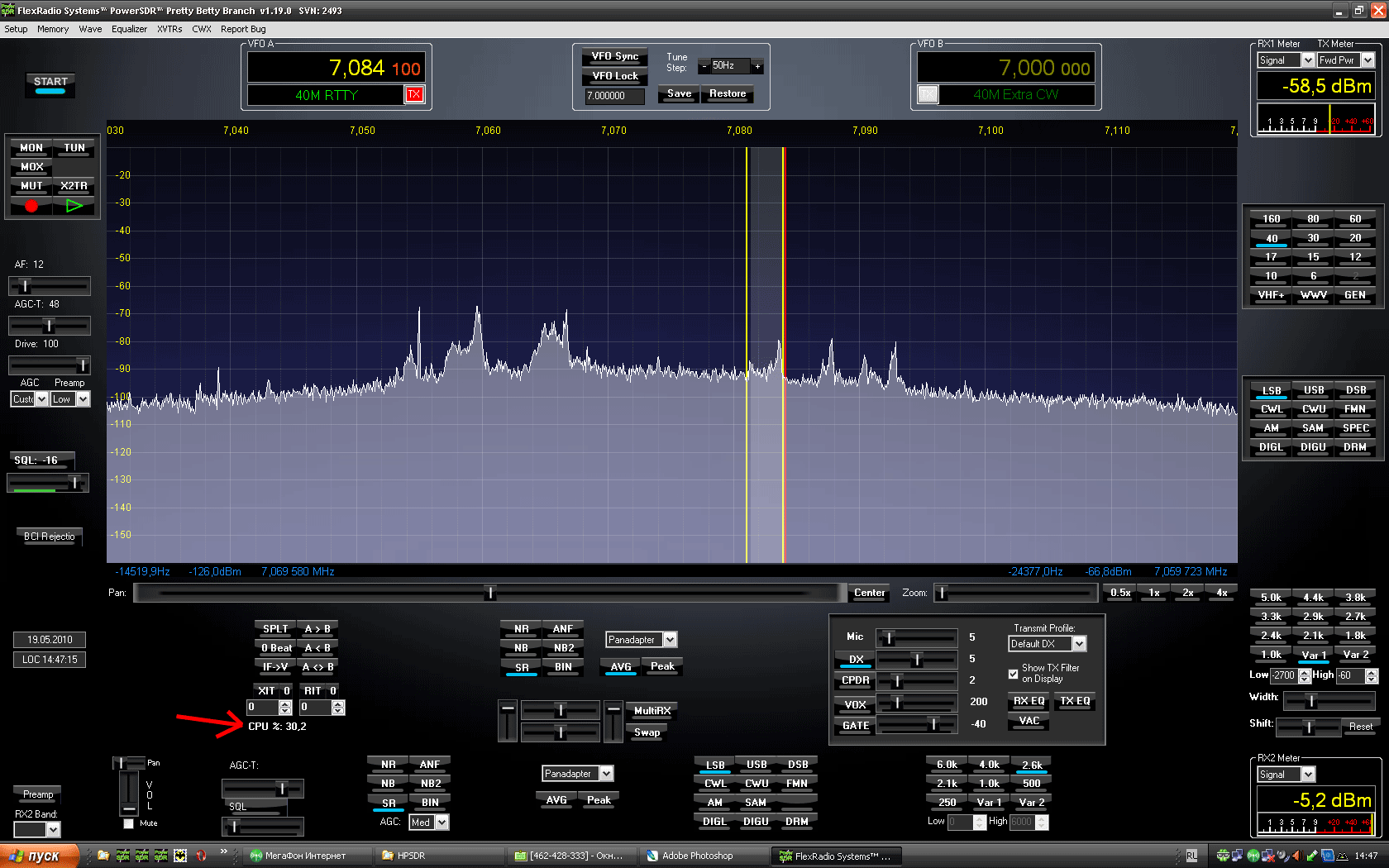This screenshot has height=868, width=1389.
Task: Click the red record button
Action: pyautogui.click(x=31, y=206)
